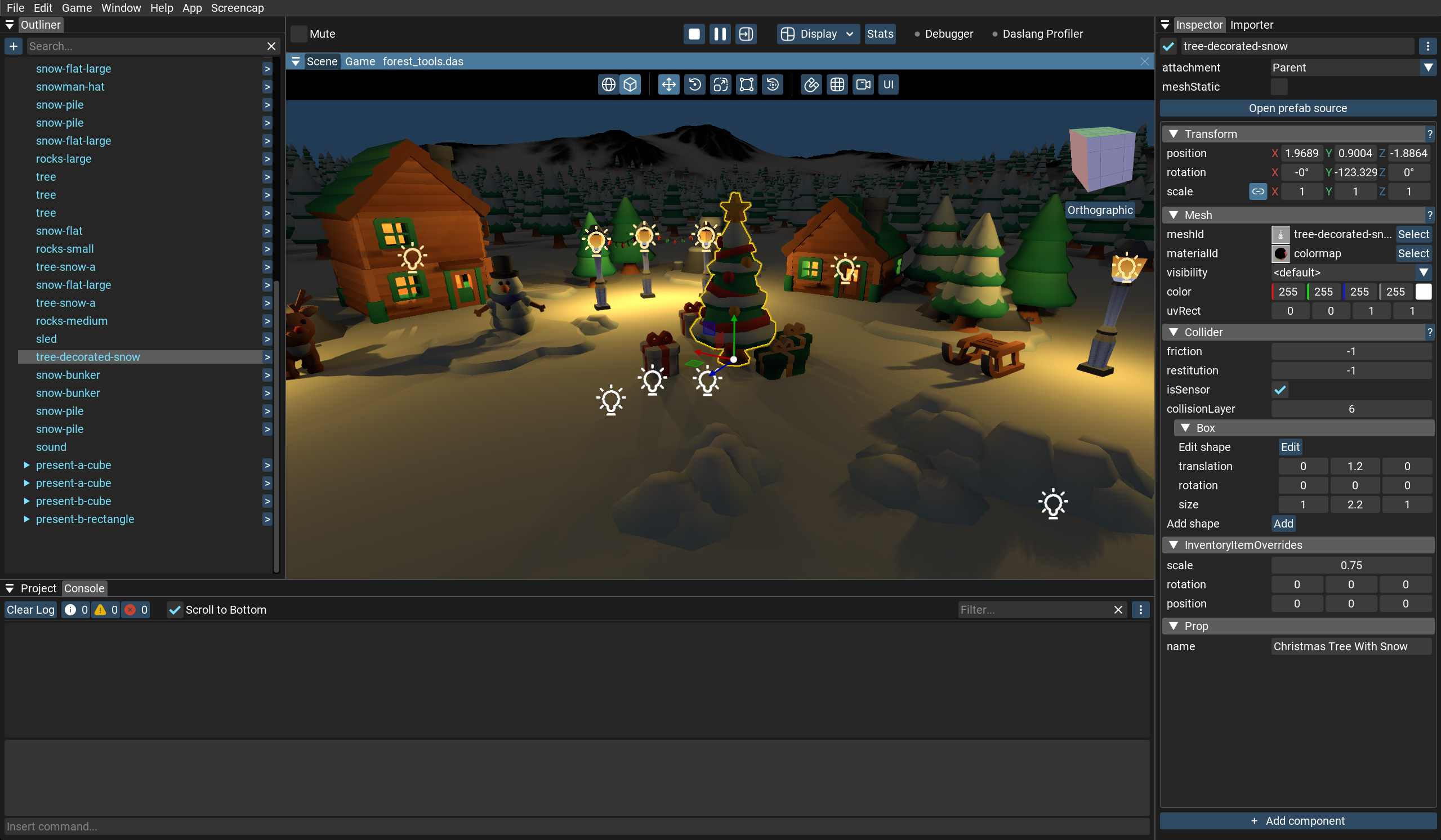Viewport: 1441px width, 840px height.
Task: Open the Display dropdown
Action: point(818,34)
